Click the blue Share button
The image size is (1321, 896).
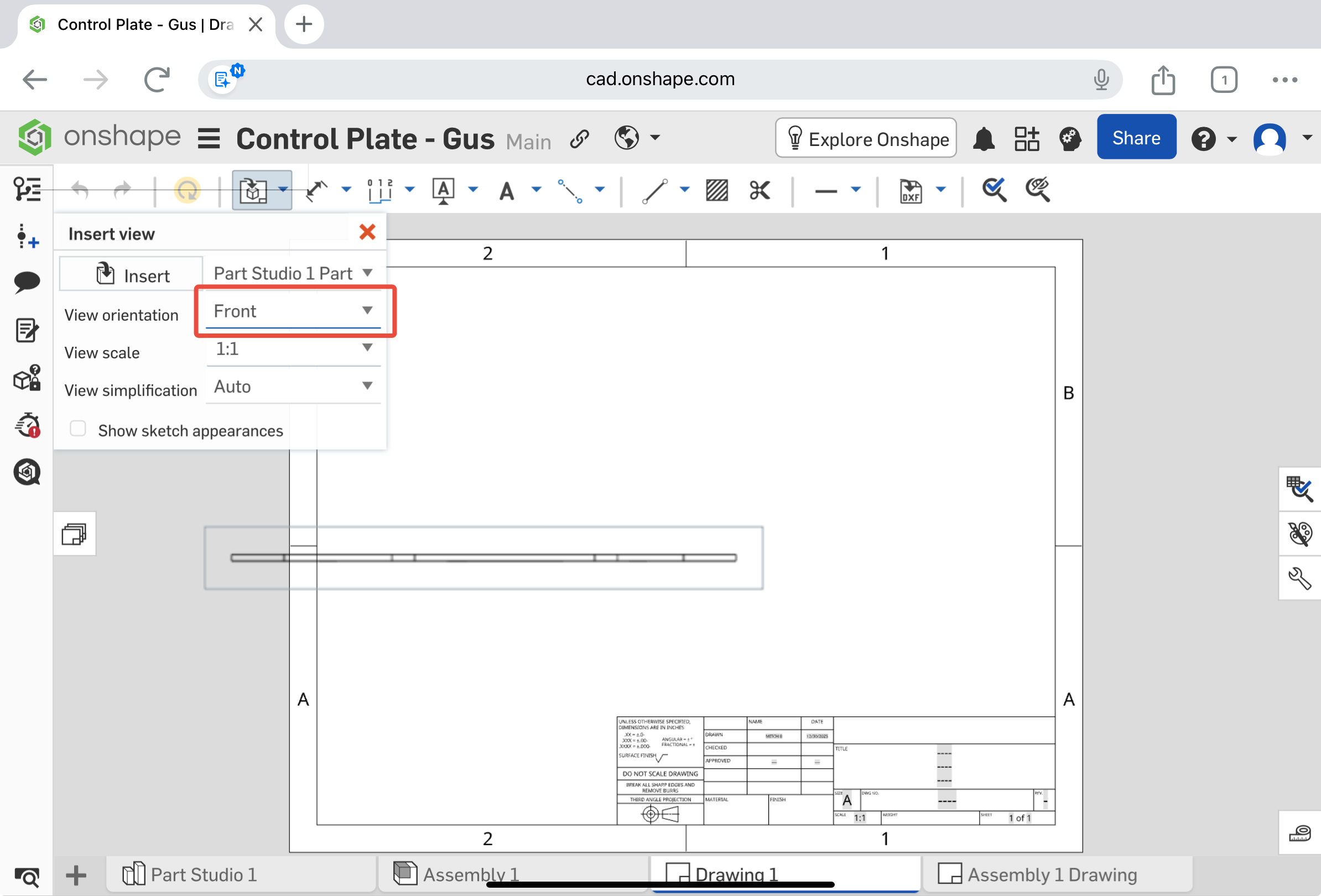click(x=1135, y=138)
